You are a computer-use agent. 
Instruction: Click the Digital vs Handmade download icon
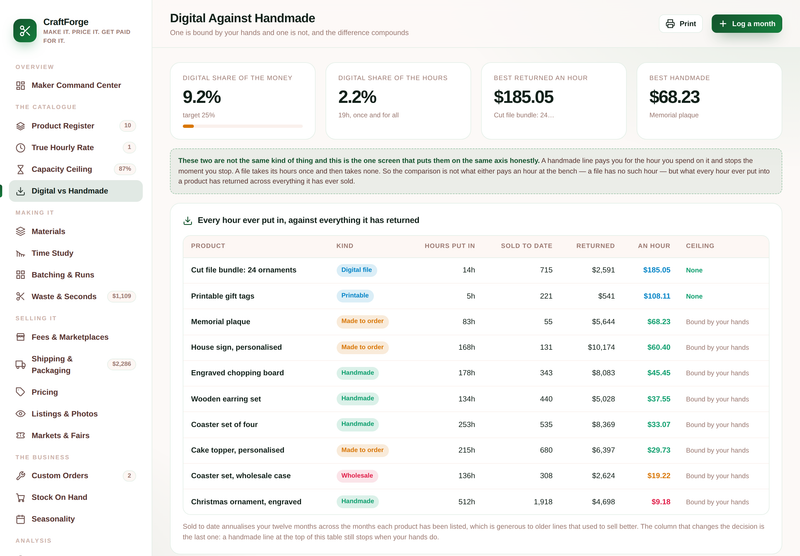20,191
